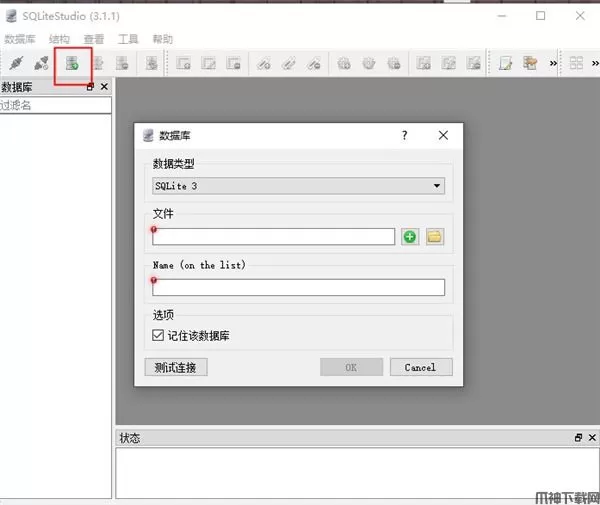600x505 pixels.
Task: Open the 工具 menu
Action: [128, 39]
